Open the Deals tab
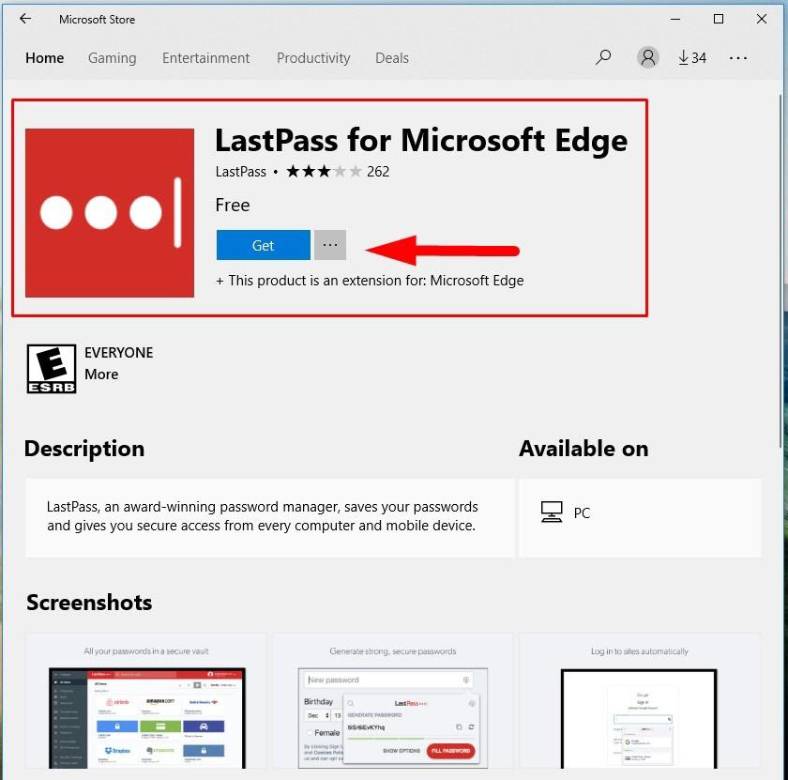 (392, 58)
